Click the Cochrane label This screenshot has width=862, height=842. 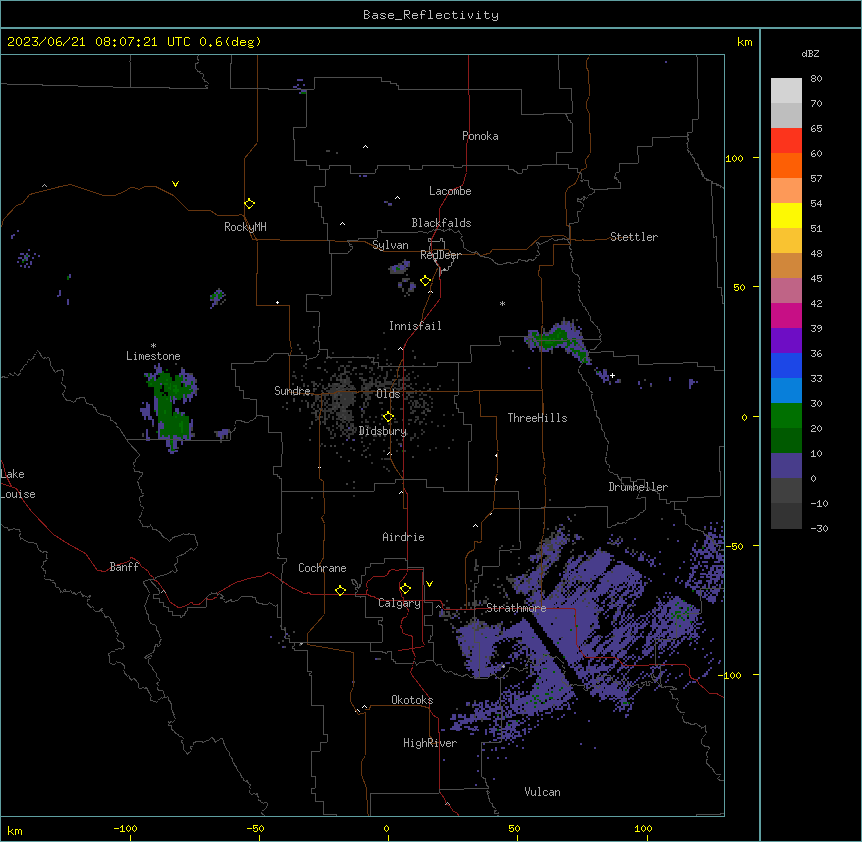click(x=322, y=568)
